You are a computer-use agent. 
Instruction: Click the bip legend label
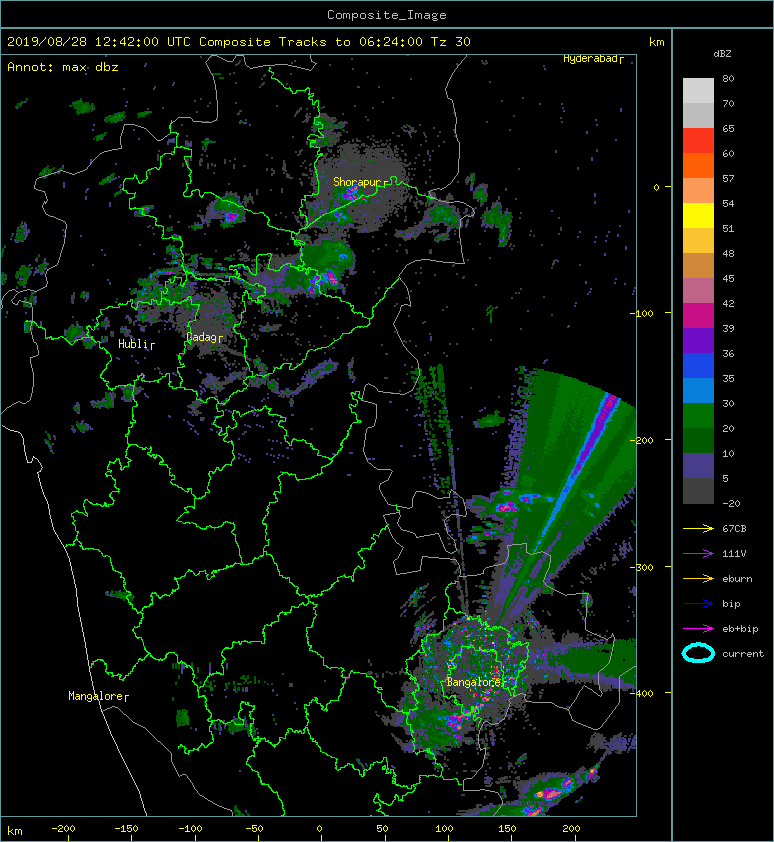click(732, 604)
